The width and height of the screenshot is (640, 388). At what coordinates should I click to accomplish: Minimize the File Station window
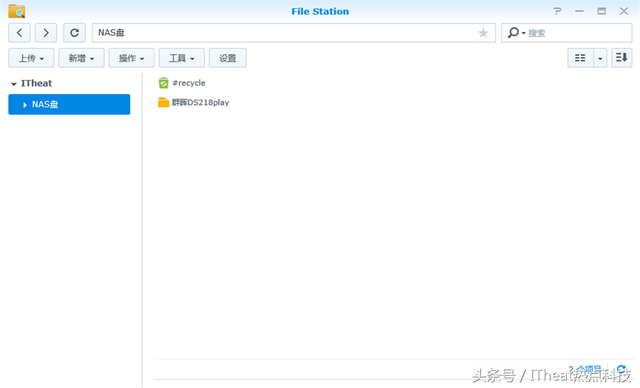579,11
